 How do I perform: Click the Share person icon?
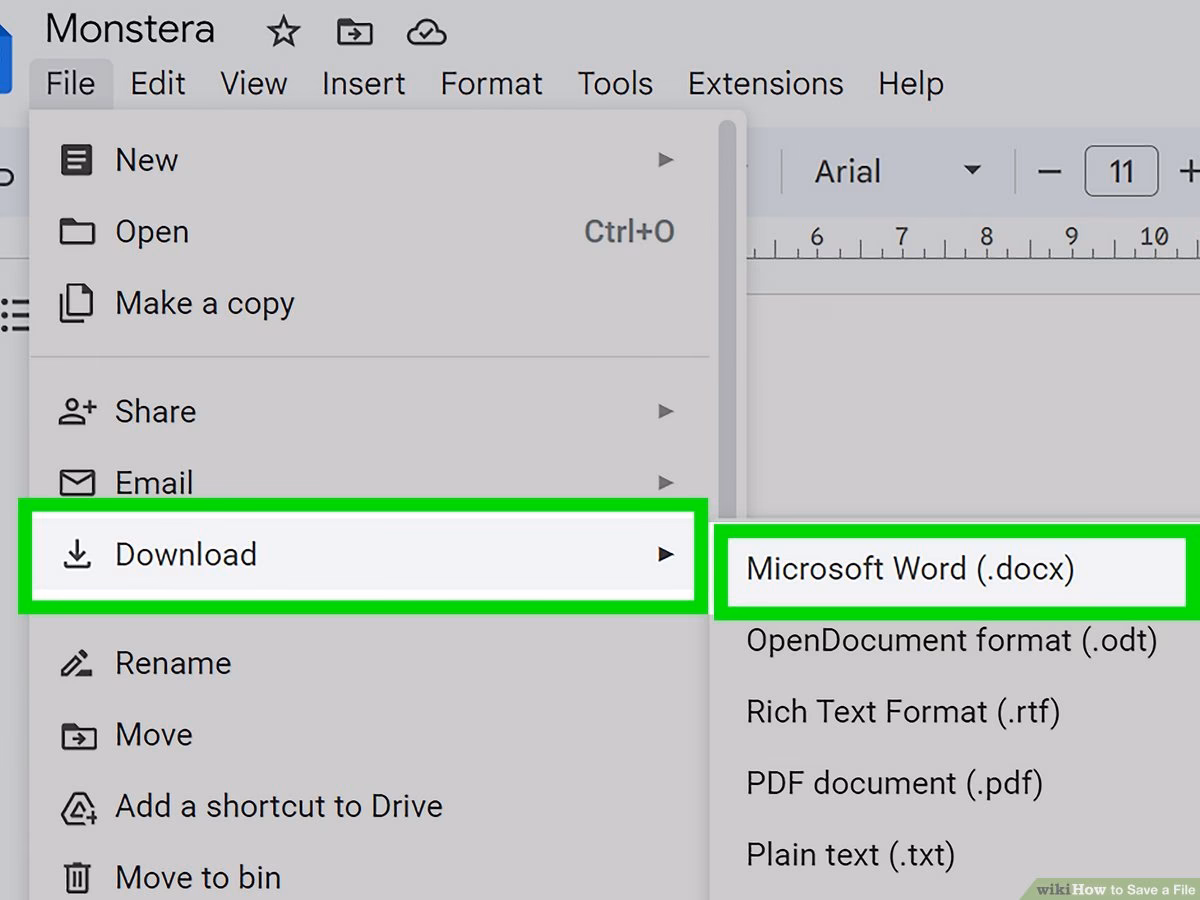point(77,411)
